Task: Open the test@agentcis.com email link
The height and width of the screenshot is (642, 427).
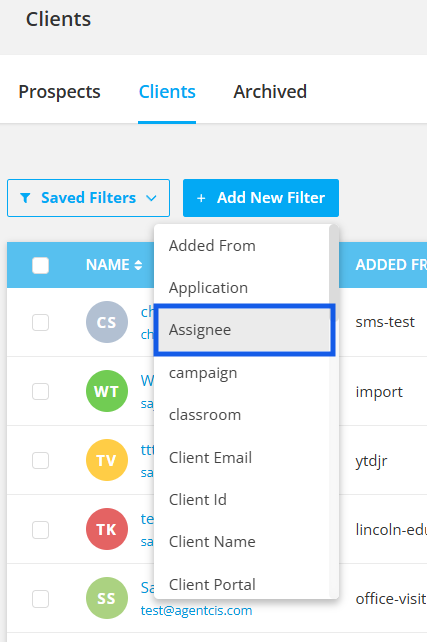Action: [x=197, y=610]
